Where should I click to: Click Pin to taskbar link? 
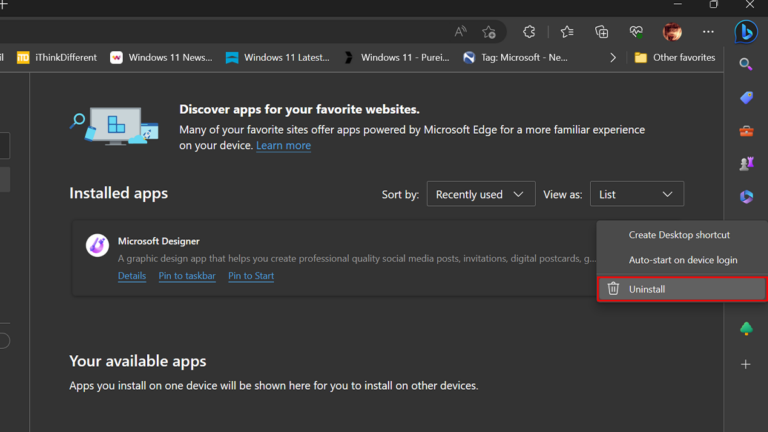click(187, 276)
